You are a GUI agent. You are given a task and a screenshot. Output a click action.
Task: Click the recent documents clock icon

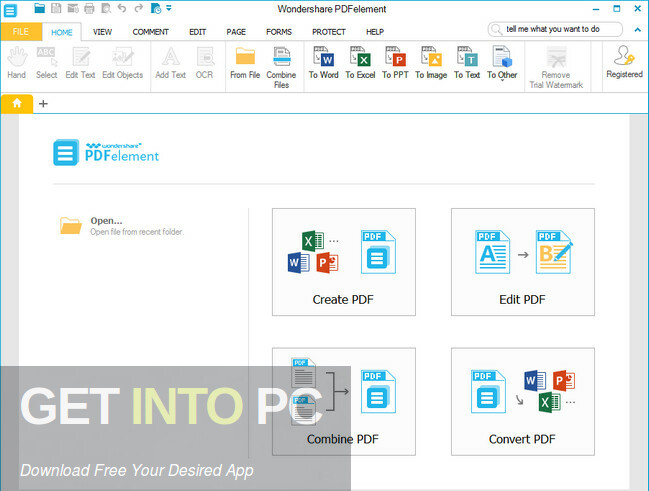pos(156,8)
